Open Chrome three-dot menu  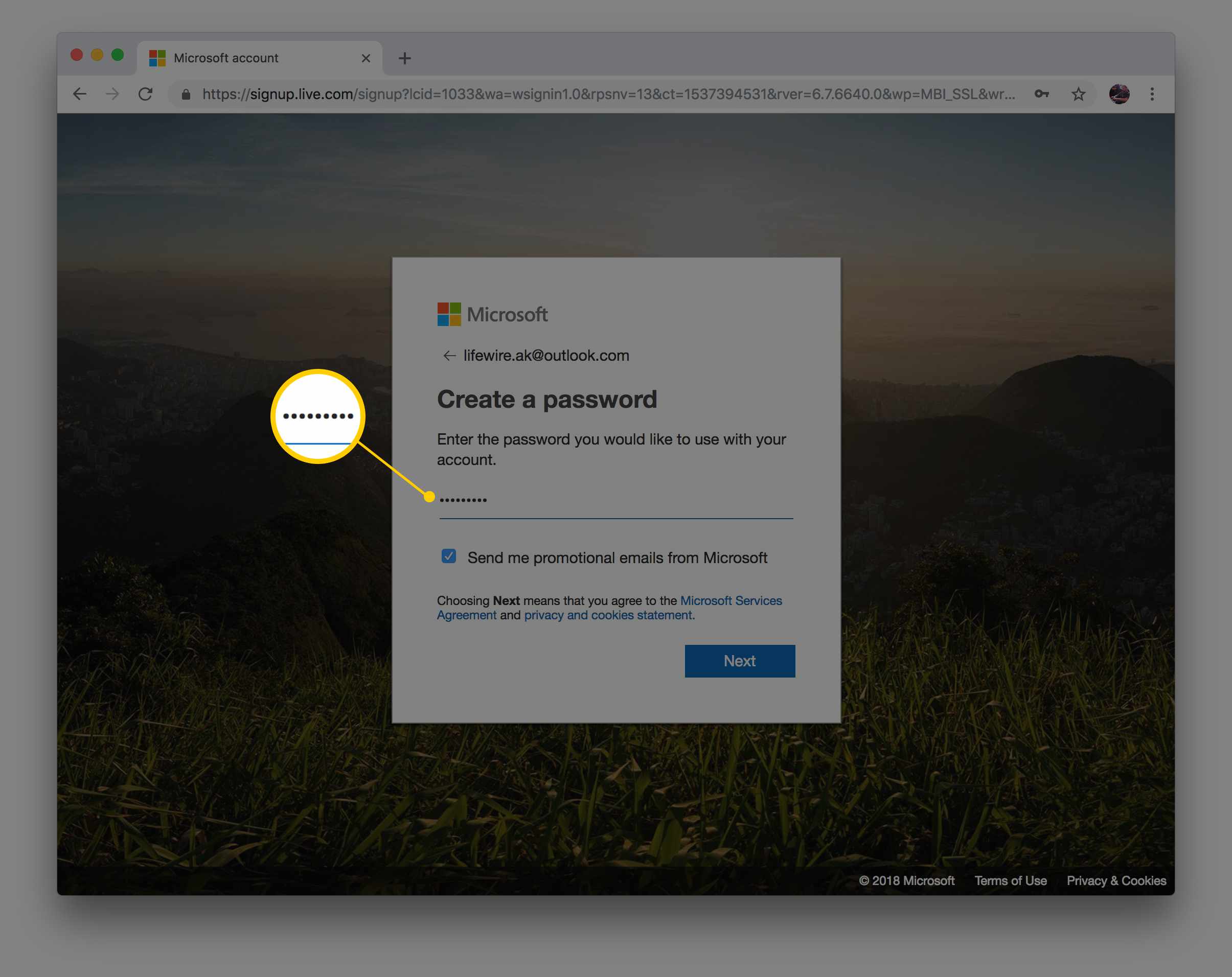pos(1152,94)
